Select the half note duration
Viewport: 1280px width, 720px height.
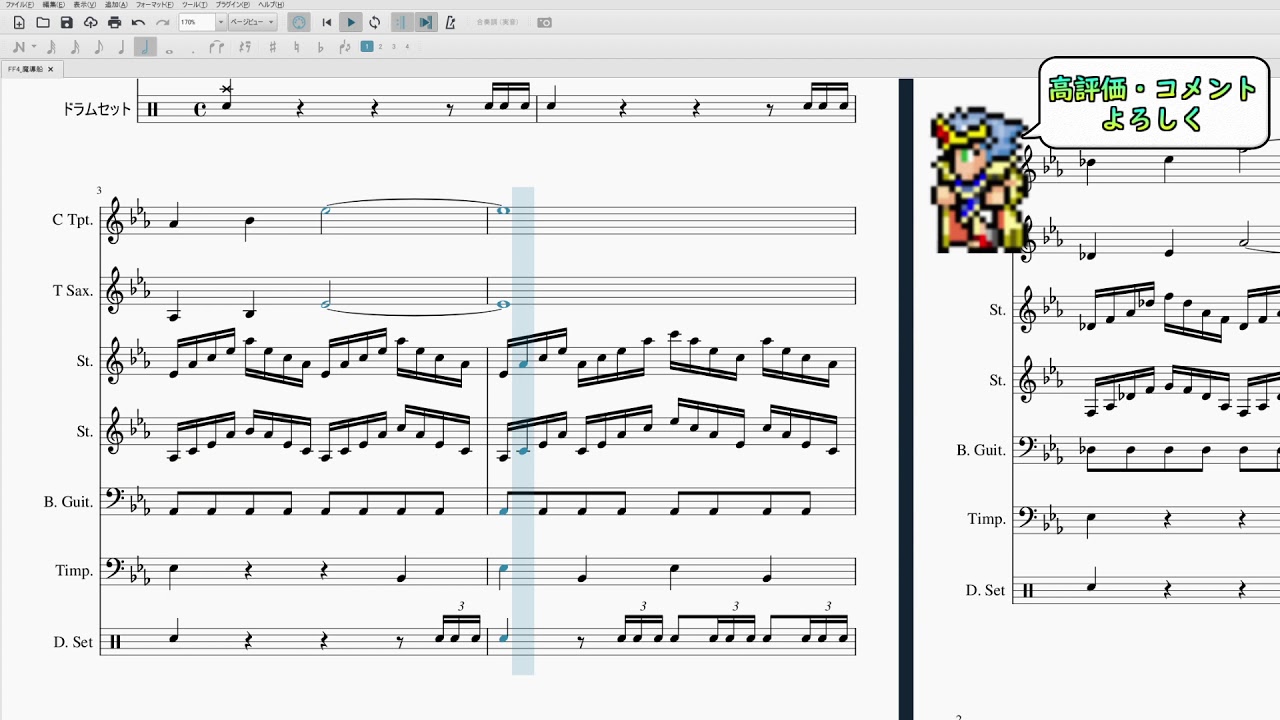coord(145,47)
